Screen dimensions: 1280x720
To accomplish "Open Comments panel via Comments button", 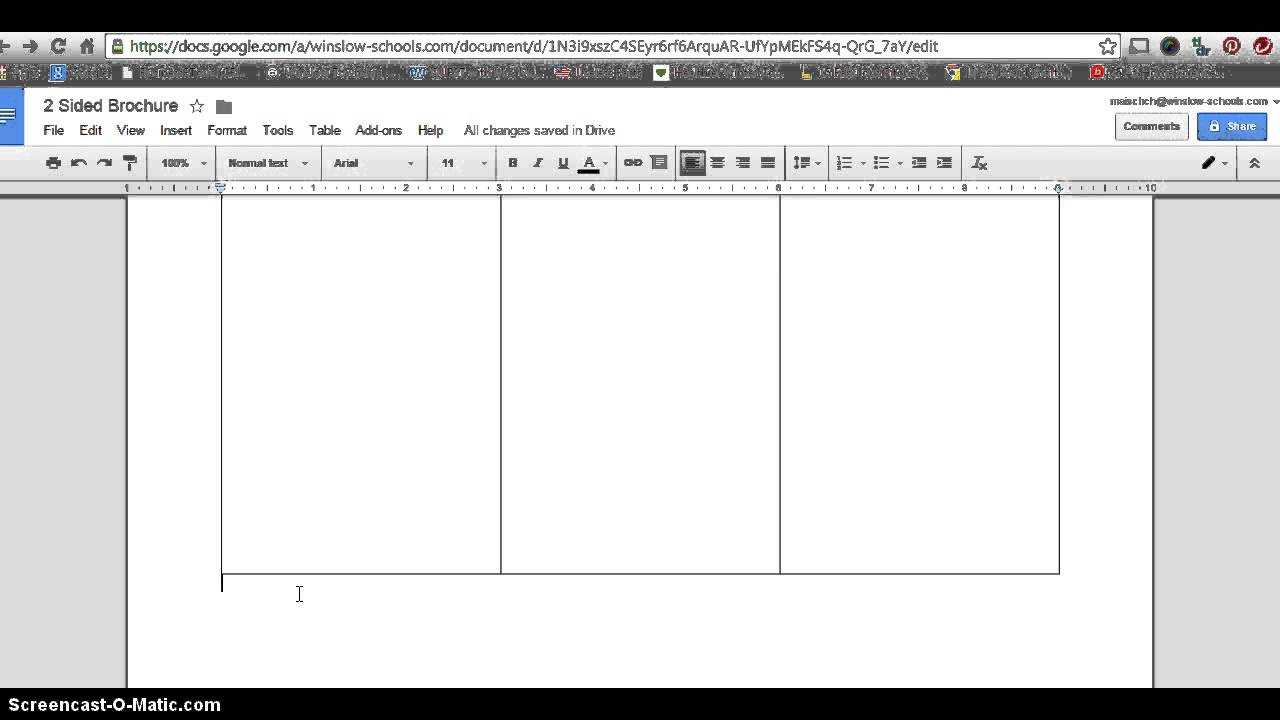I will [x=1151, y=126].
